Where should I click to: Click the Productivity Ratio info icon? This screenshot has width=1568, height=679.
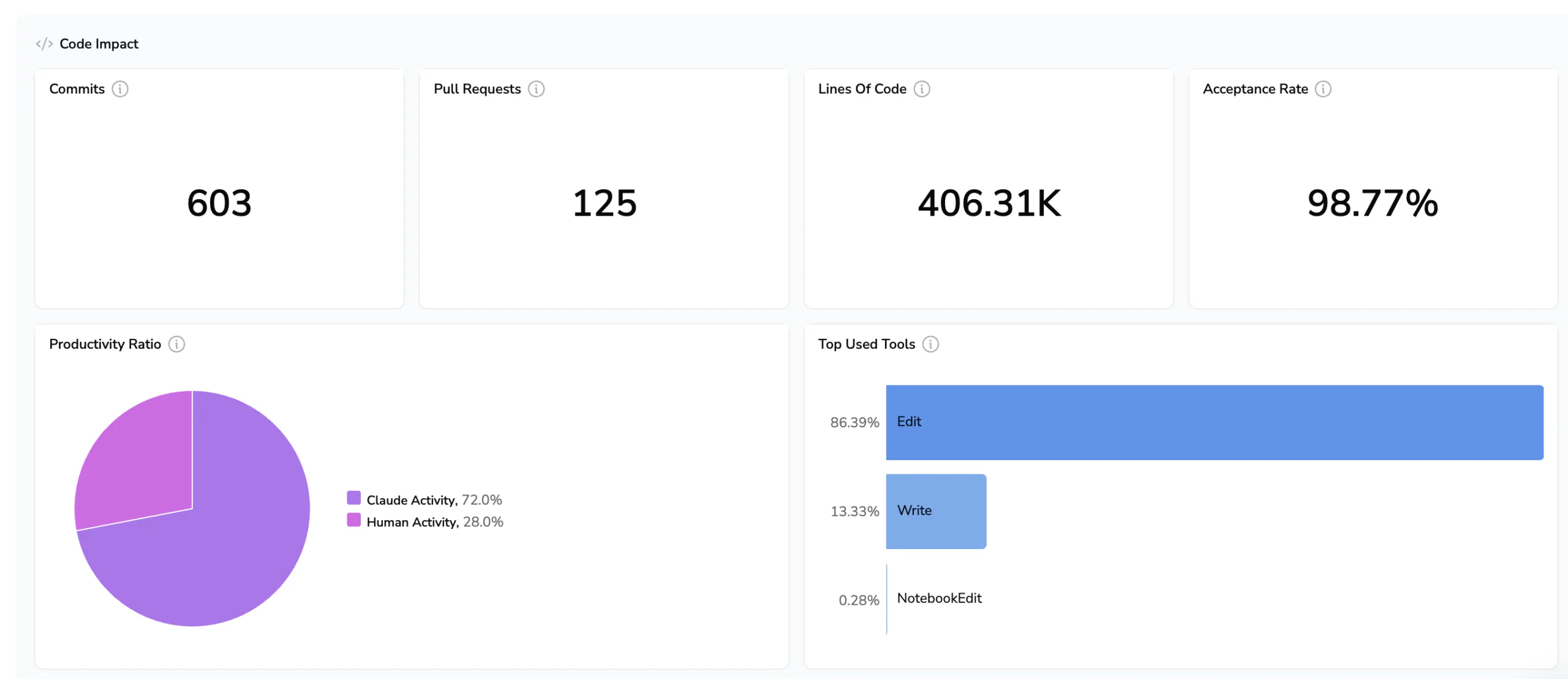pyautogui.click(x=176, y=344)
